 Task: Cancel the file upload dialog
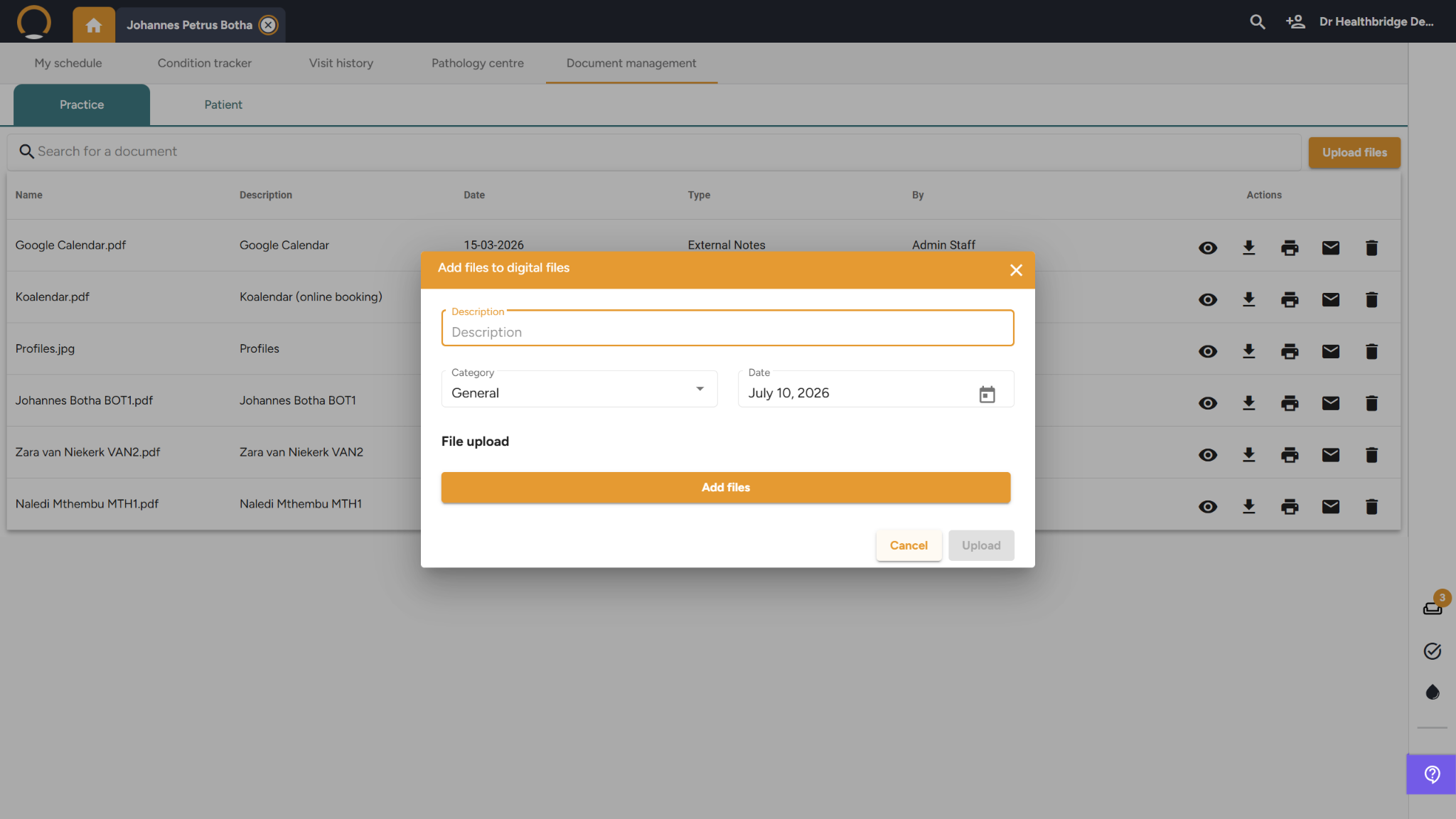click(x=909, y=546)
